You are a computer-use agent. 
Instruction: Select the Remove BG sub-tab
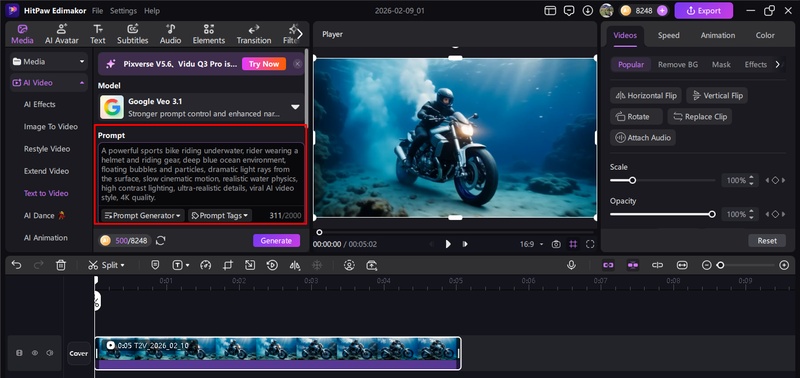[678, 64]
